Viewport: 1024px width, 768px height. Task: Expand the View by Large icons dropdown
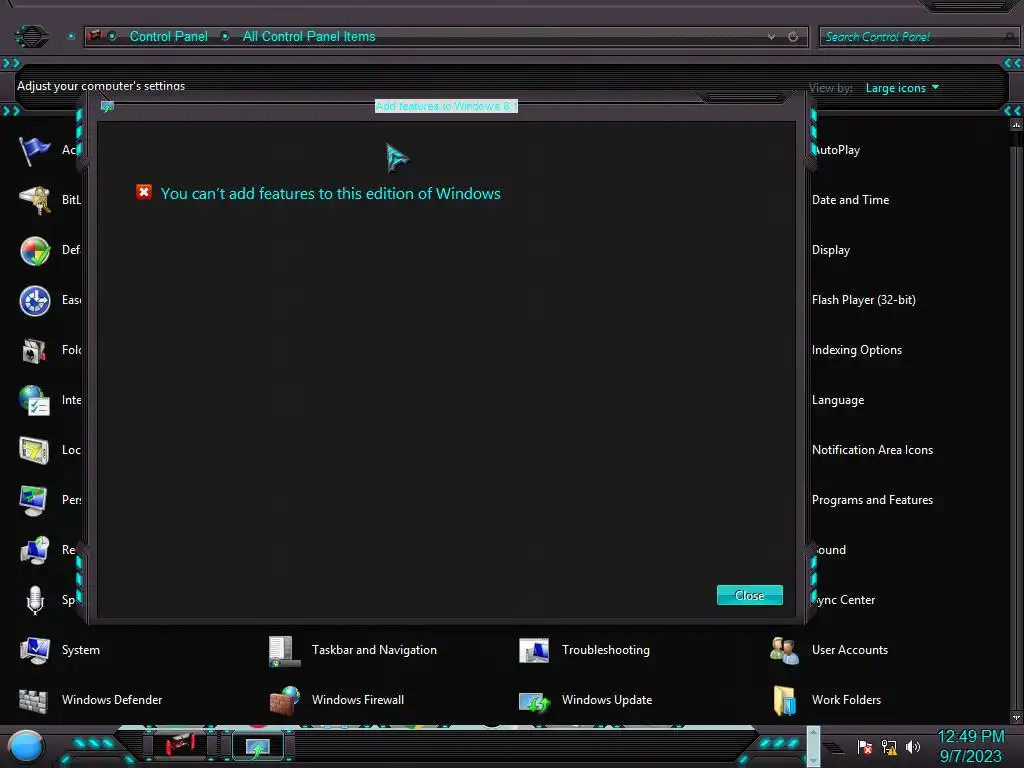point(902,88)
